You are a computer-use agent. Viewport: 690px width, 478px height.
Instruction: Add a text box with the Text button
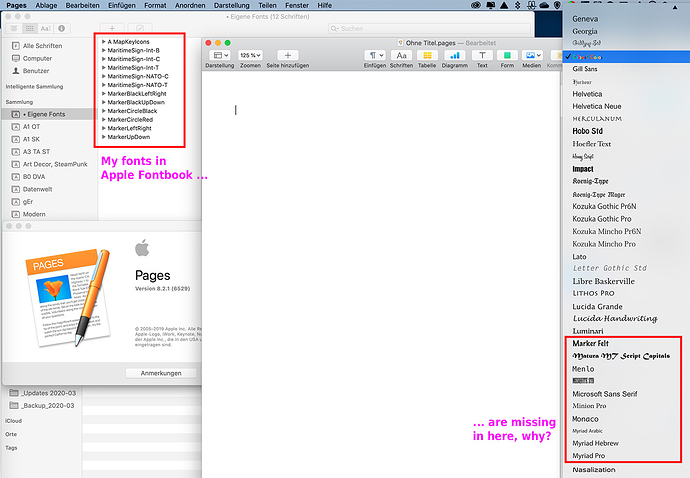482,55
